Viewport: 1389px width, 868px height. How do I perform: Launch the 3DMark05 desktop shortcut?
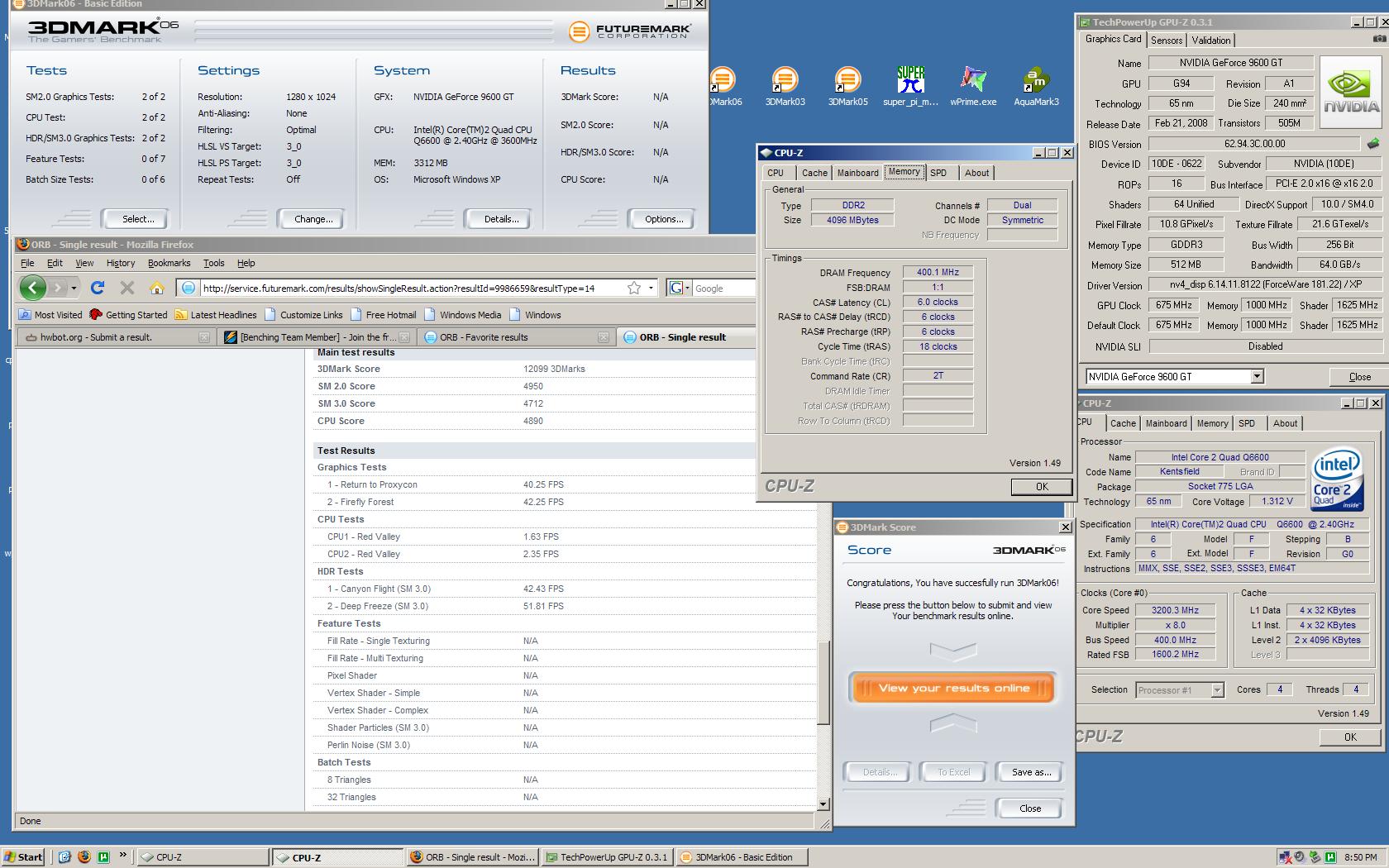847,86
